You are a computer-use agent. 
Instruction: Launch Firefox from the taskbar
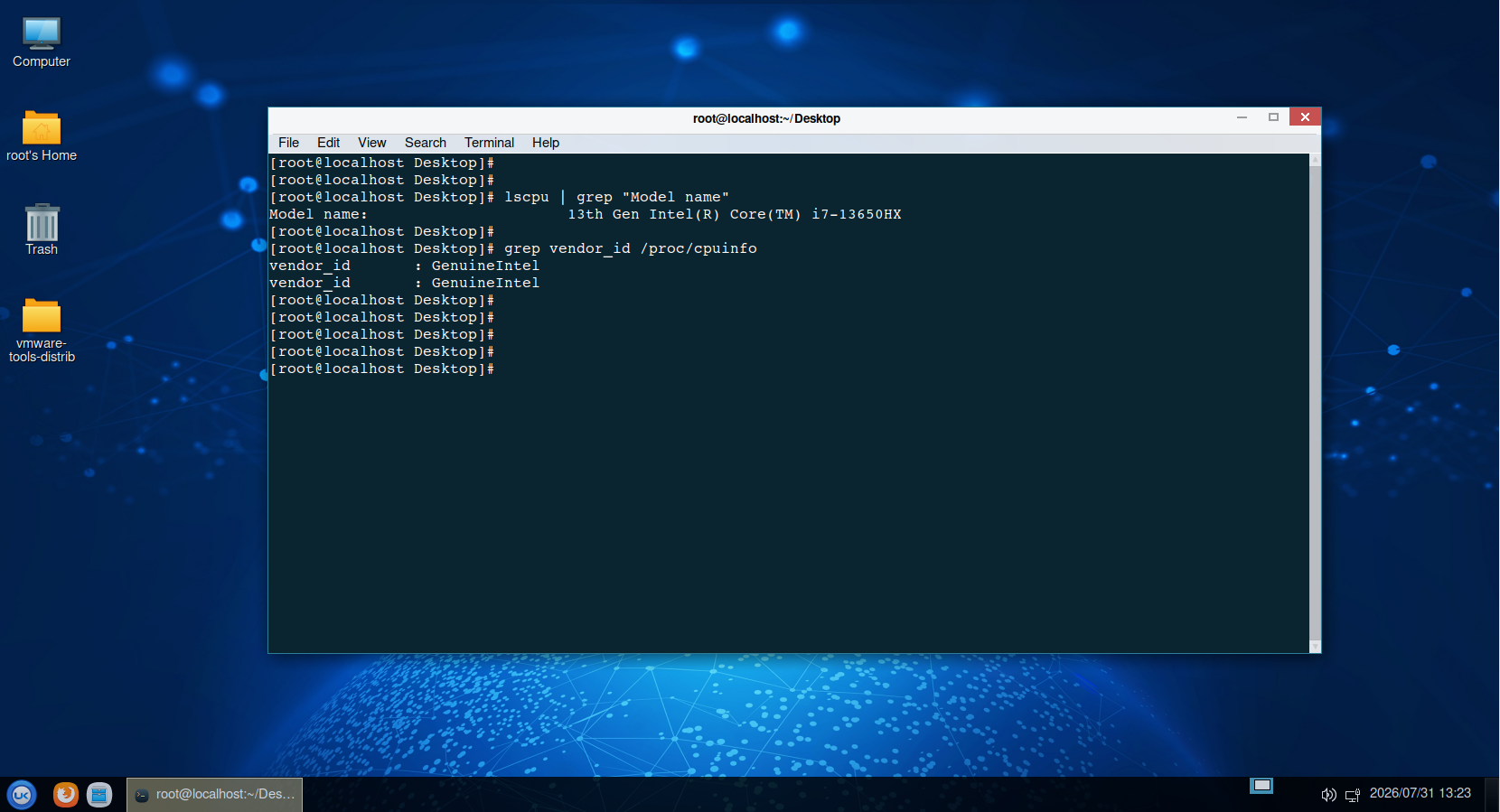(x=65, y=795)
